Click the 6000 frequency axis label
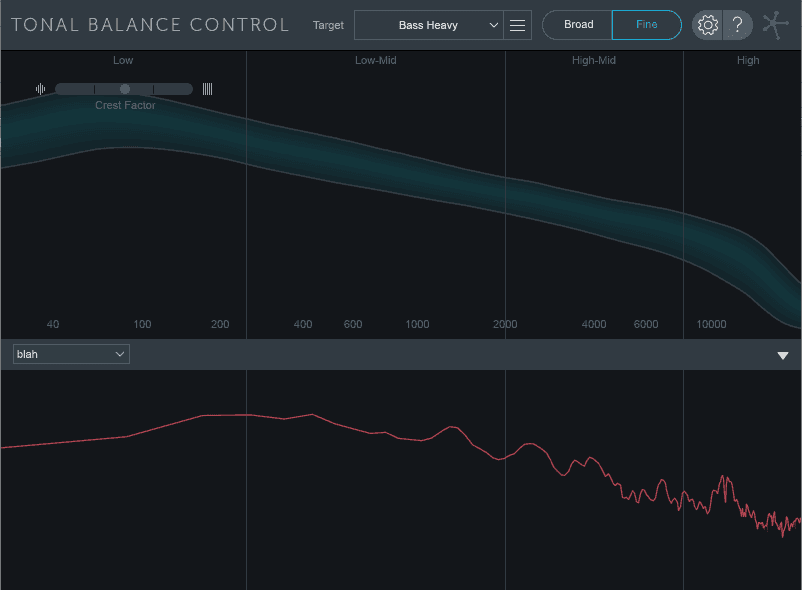This screenshot has width=802, height=590. click(x=645, y=324)
